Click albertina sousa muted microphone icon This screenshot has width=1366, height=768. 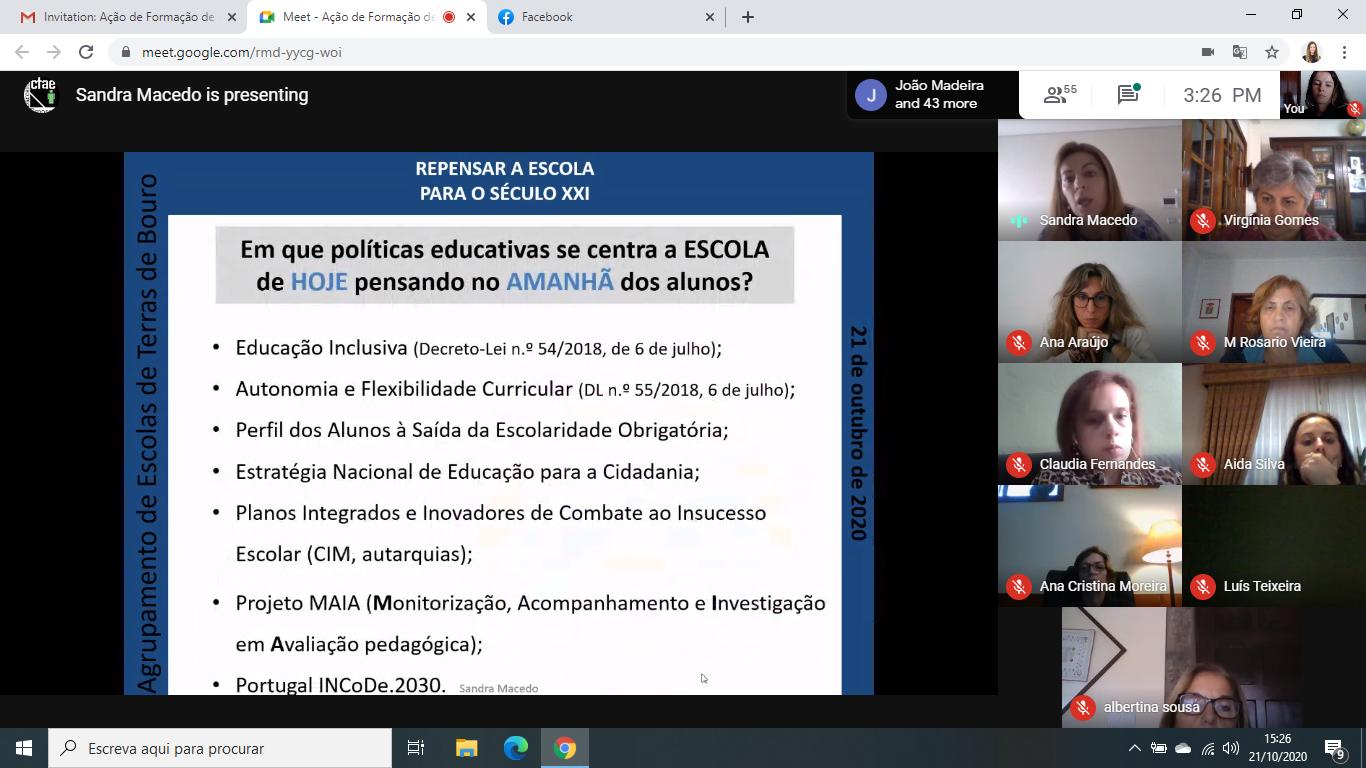(x=1083, y=707)
